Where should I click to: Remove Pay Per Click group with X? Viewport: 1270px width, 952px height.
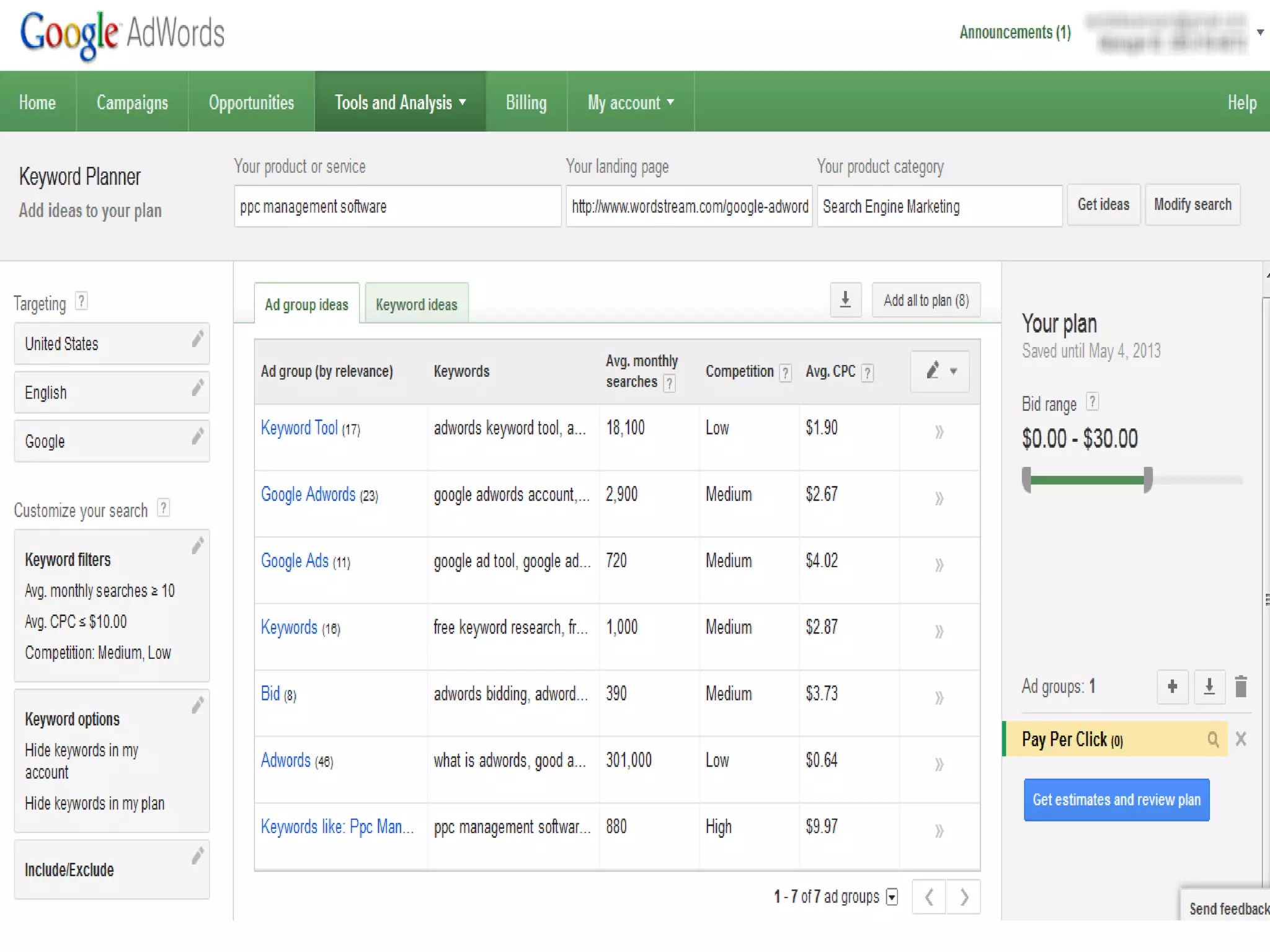[1240, 739]
